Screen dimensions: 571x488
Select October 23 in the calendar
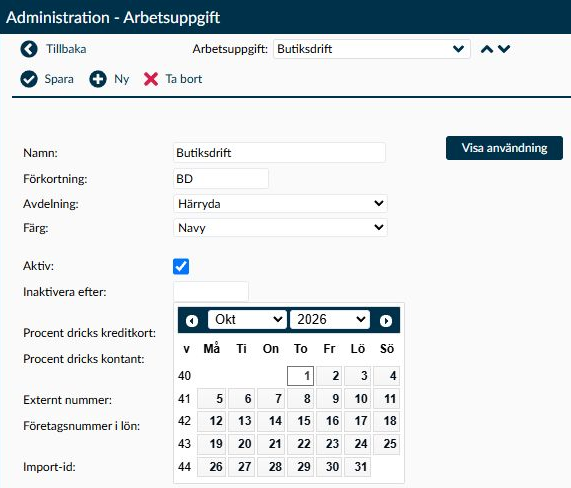[329, 444]
